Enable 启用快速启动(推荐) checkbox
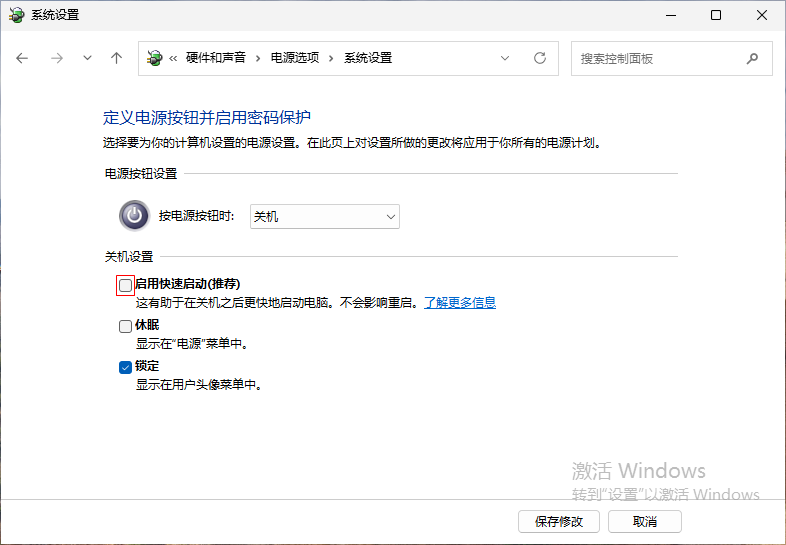The height and width of the screenshot is (545, 786). (125, 285)
